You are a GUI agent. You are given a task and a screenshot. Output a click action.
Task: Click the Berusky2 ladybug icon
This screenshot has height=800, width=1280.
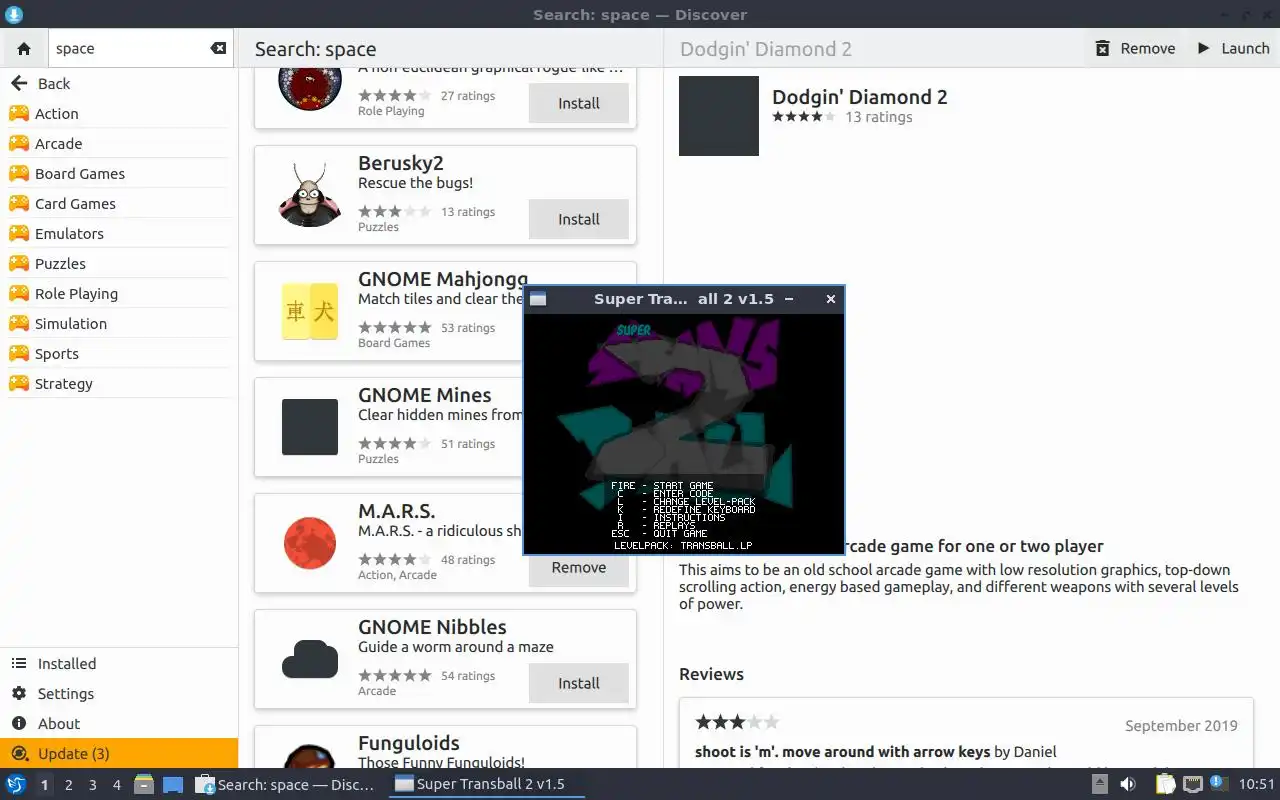(x=310, y=195)
